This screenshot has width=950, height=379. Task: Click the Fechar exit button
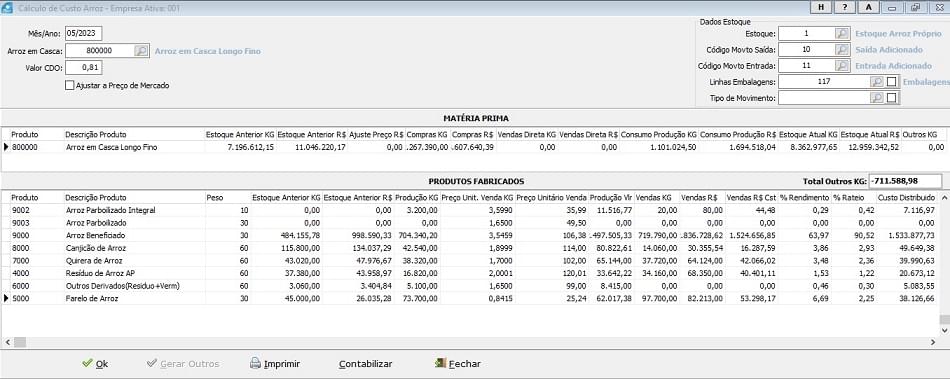(457, 364)
